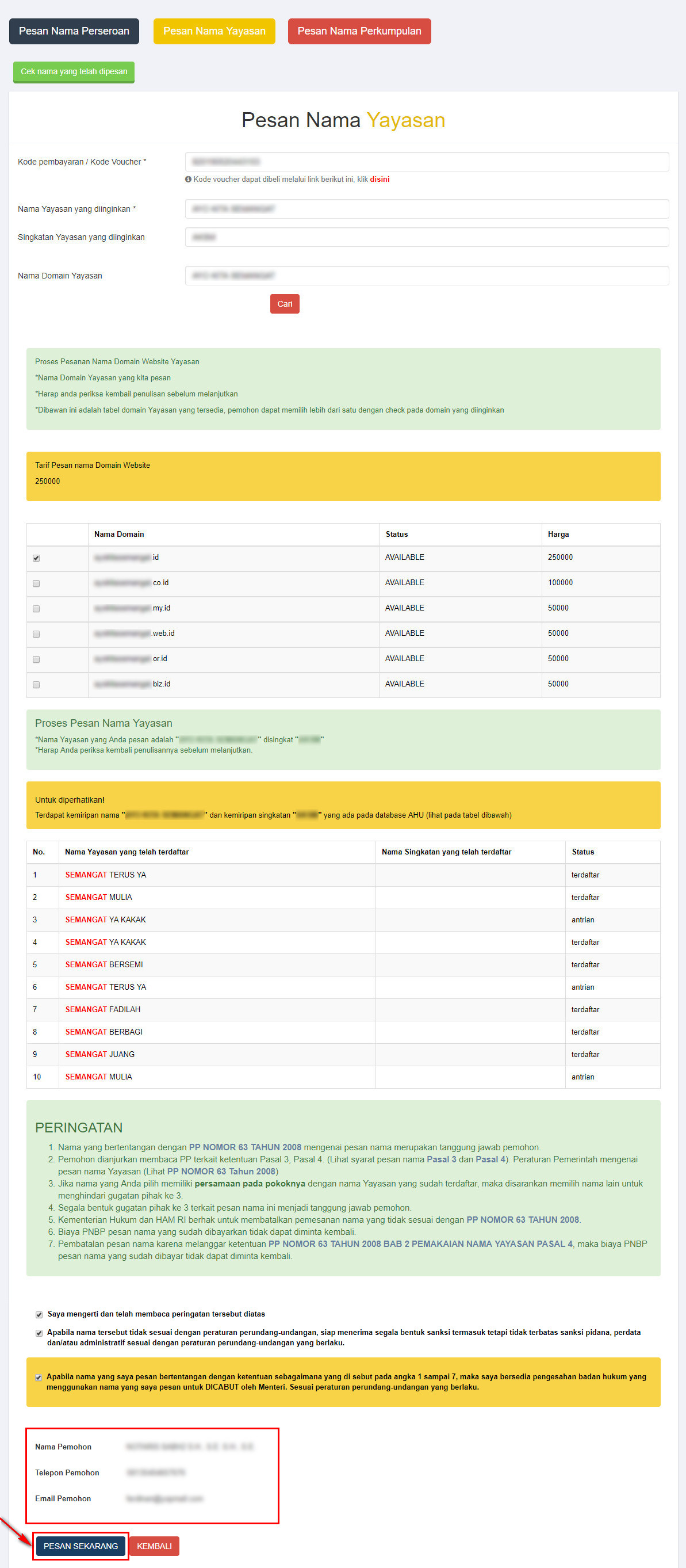Click the Nama Domain Yayasan field
The image size is (686, 1568).
coord(426,276)
